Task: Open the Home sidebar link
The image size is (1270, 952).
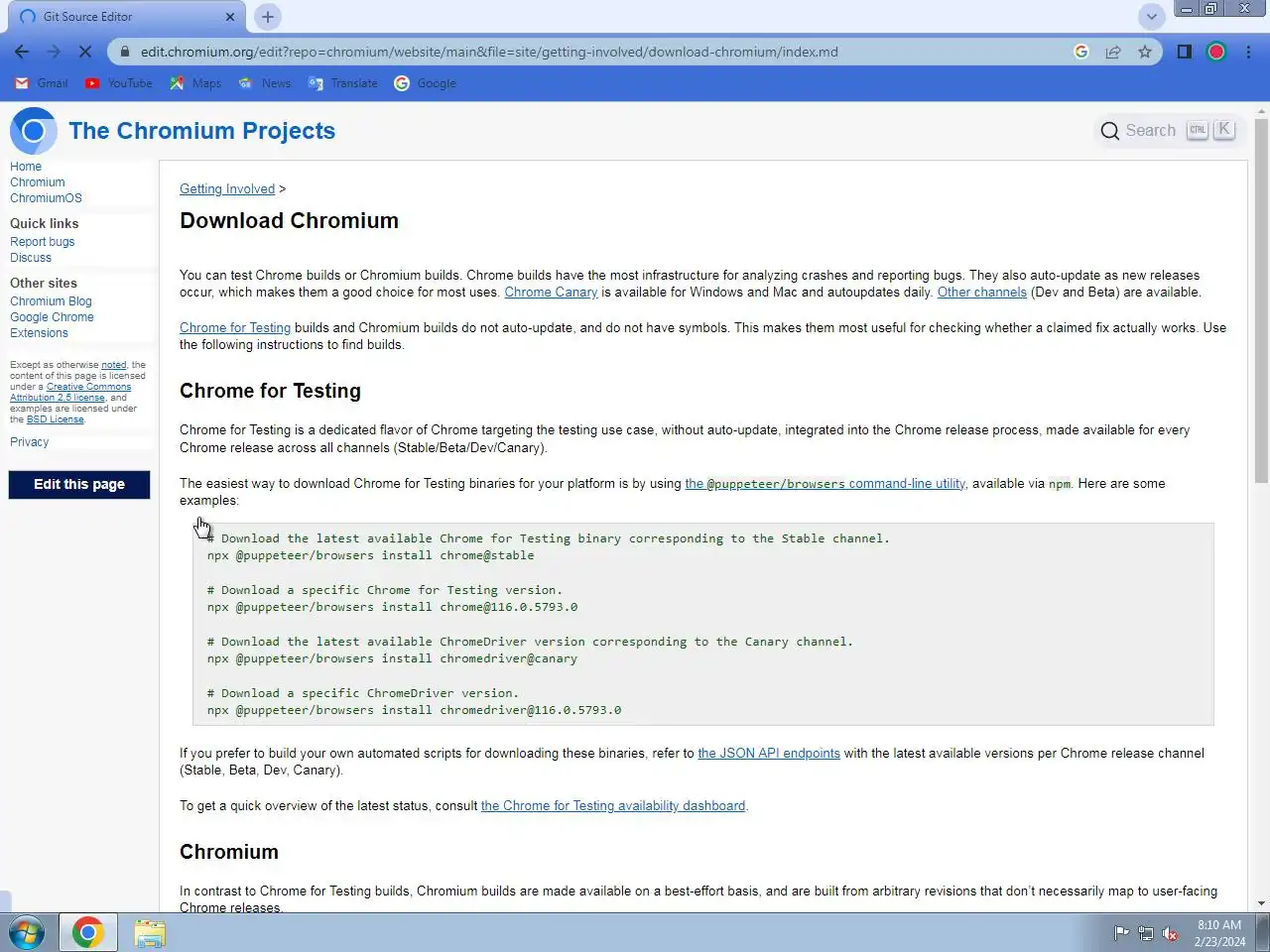Action: pyautogui.click(x=26, y=167)
